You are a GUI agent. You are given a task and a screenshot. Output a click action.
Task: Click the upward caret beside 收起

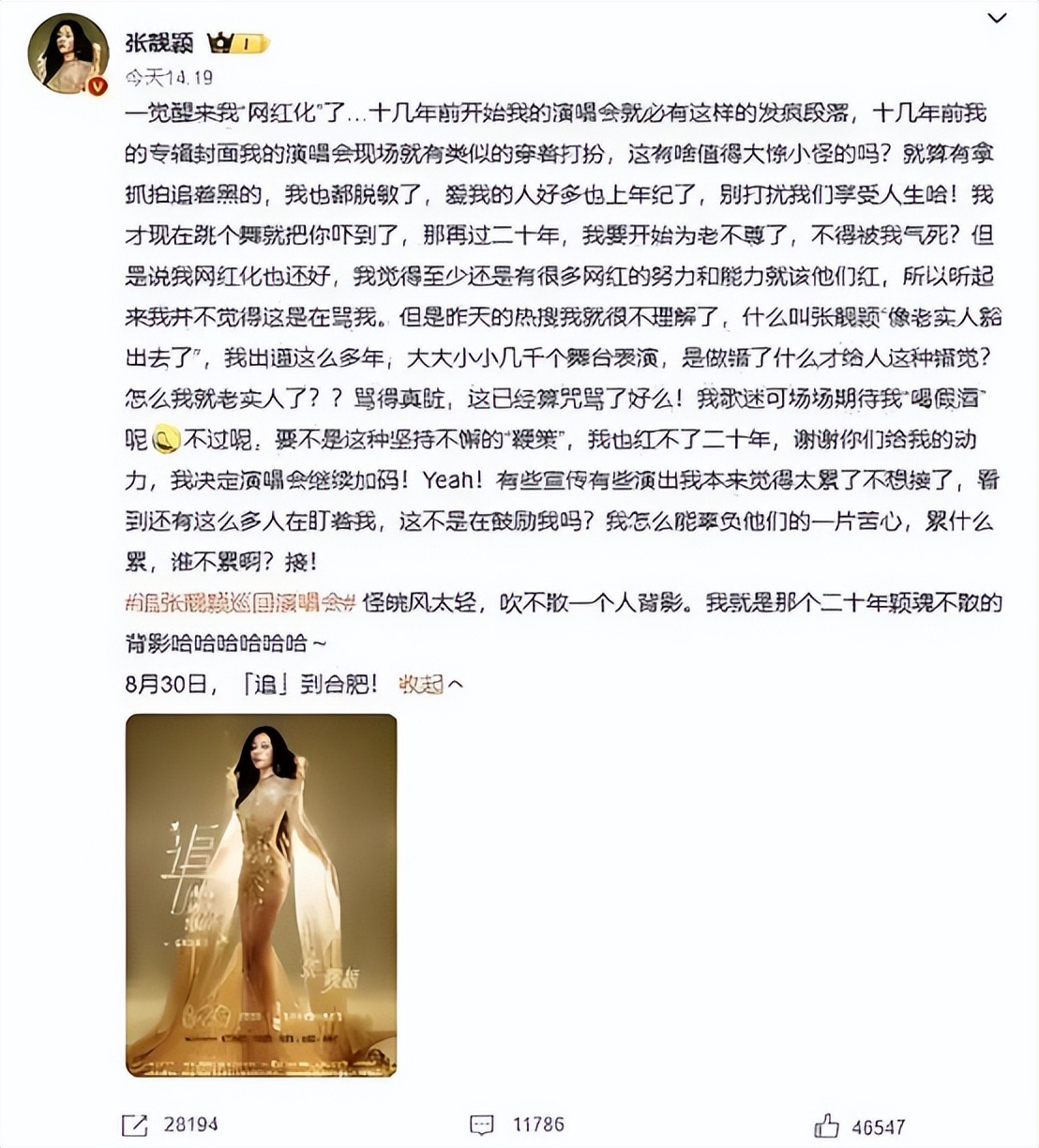click(456, 685)
